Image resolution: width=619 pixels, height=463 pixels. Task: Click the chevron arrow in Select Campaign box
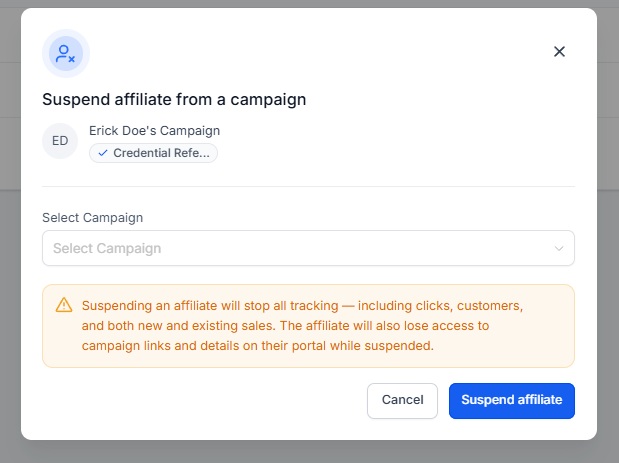[x=559, y=248]
